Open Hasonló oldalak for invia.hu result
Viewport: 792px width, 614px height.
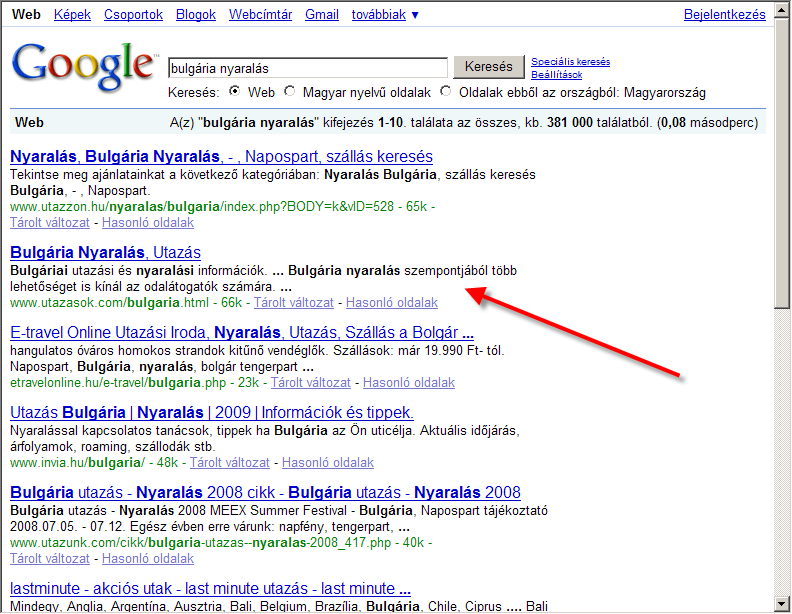click(328, 463)
